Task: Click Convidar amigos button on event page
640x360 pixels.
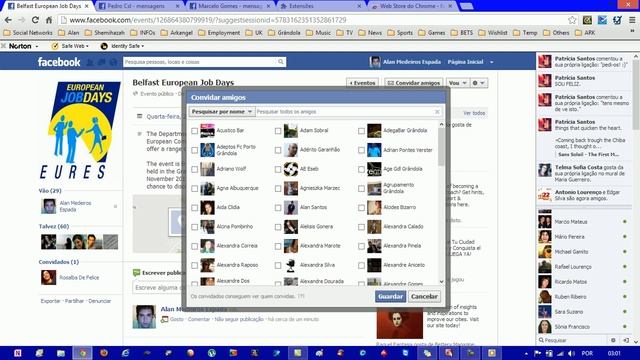Action: (413, 83)
